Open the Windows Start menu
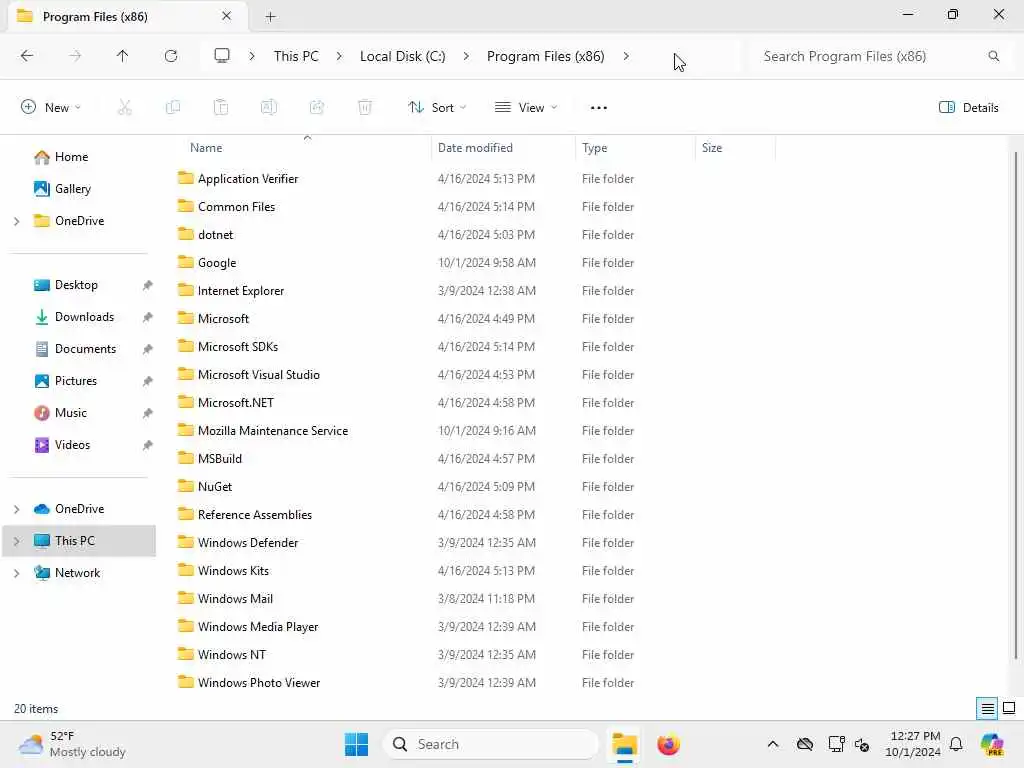This screenshot has height=768, width=1024. tap(357, 744)
